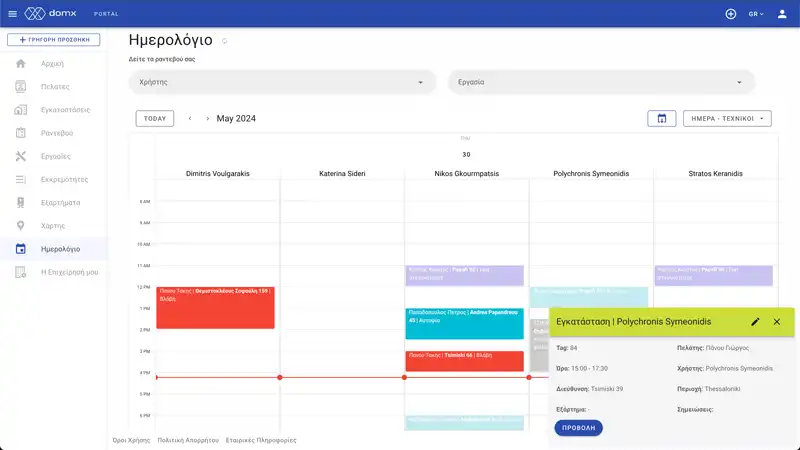Click the ΠΡΟΒΟΛΗ button in popup
800x450 pixels.
click(x=578, y=428)
